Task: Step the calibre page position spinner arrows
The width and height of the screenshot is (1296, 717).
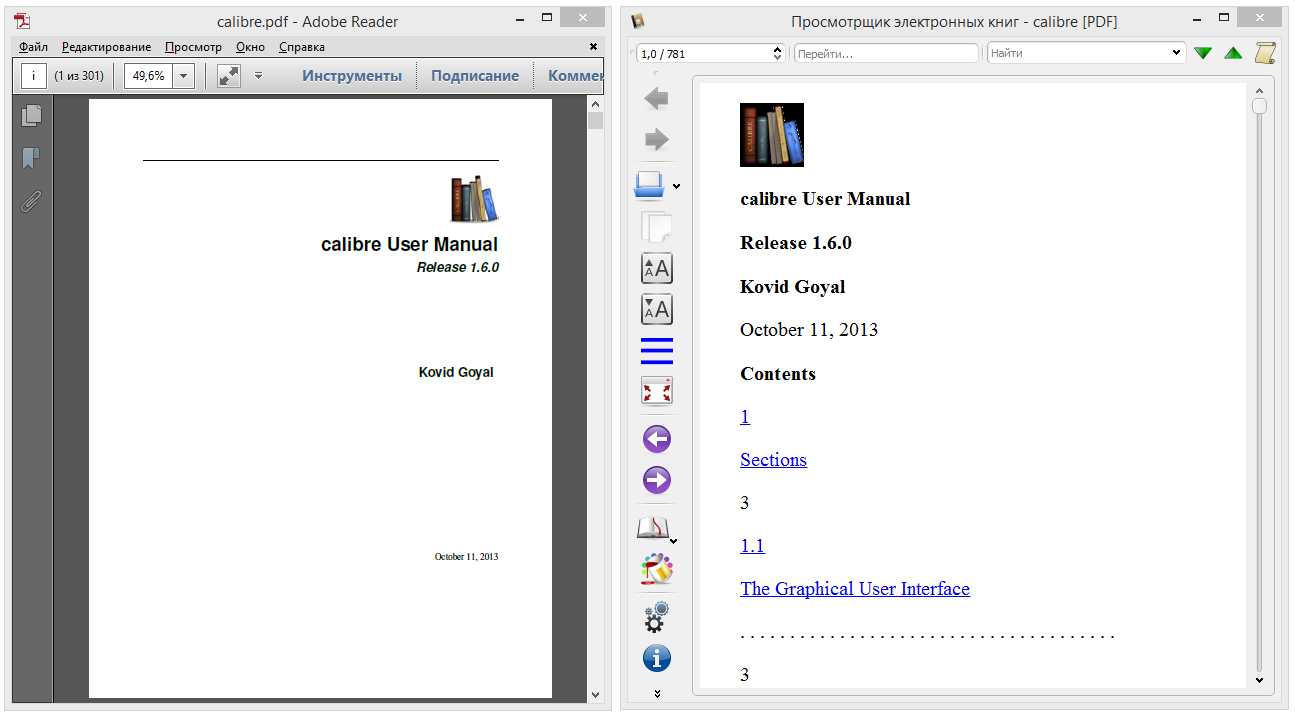Action: click(779, 53)
